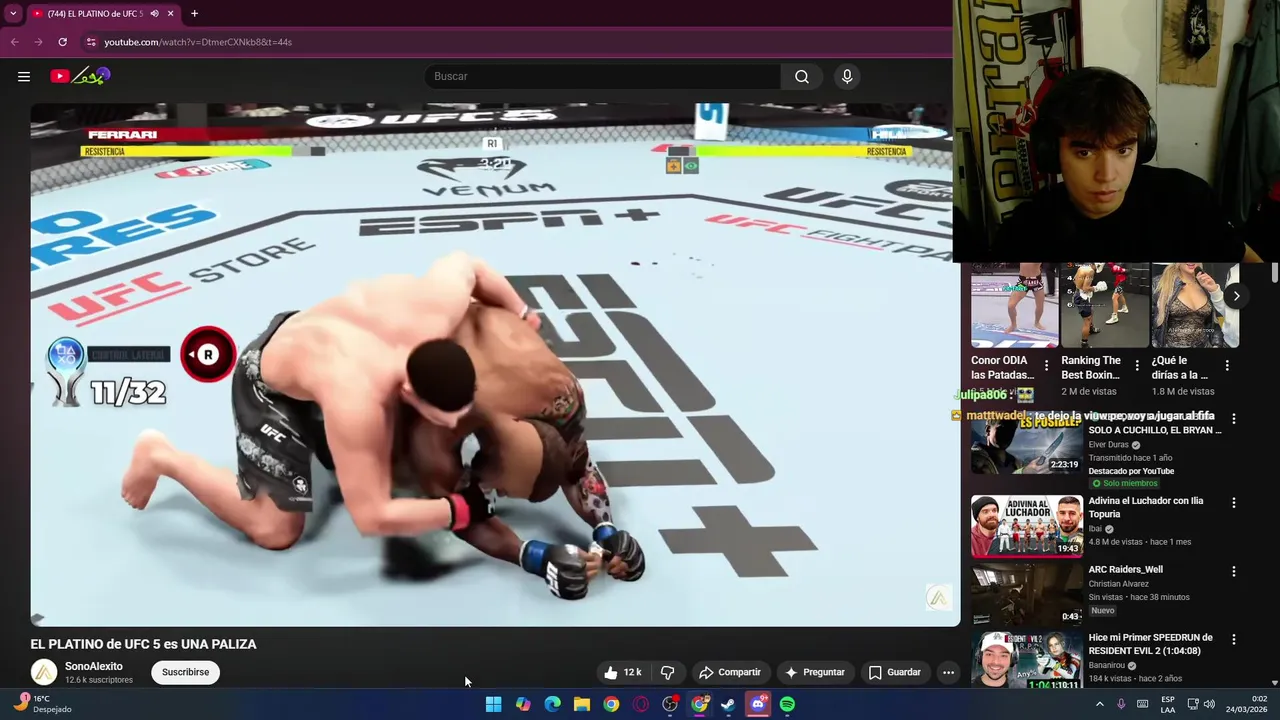
Task: Go forward with browser forward arrow
Action: (38, 42)
